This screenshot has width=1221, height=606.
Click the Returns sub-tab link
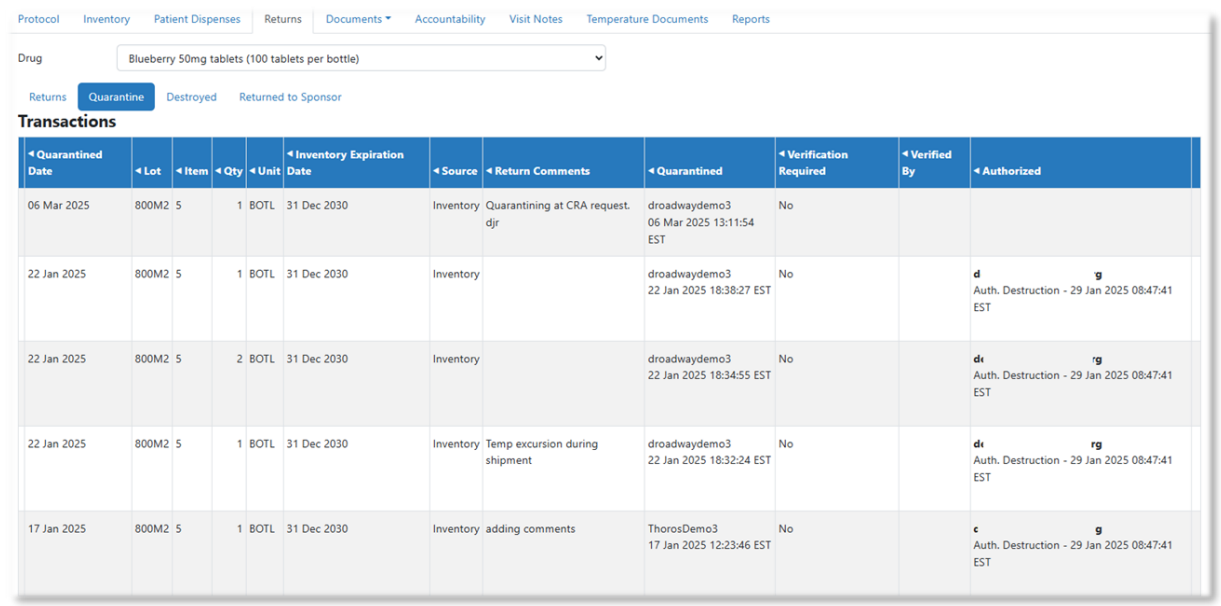[48, 97]
